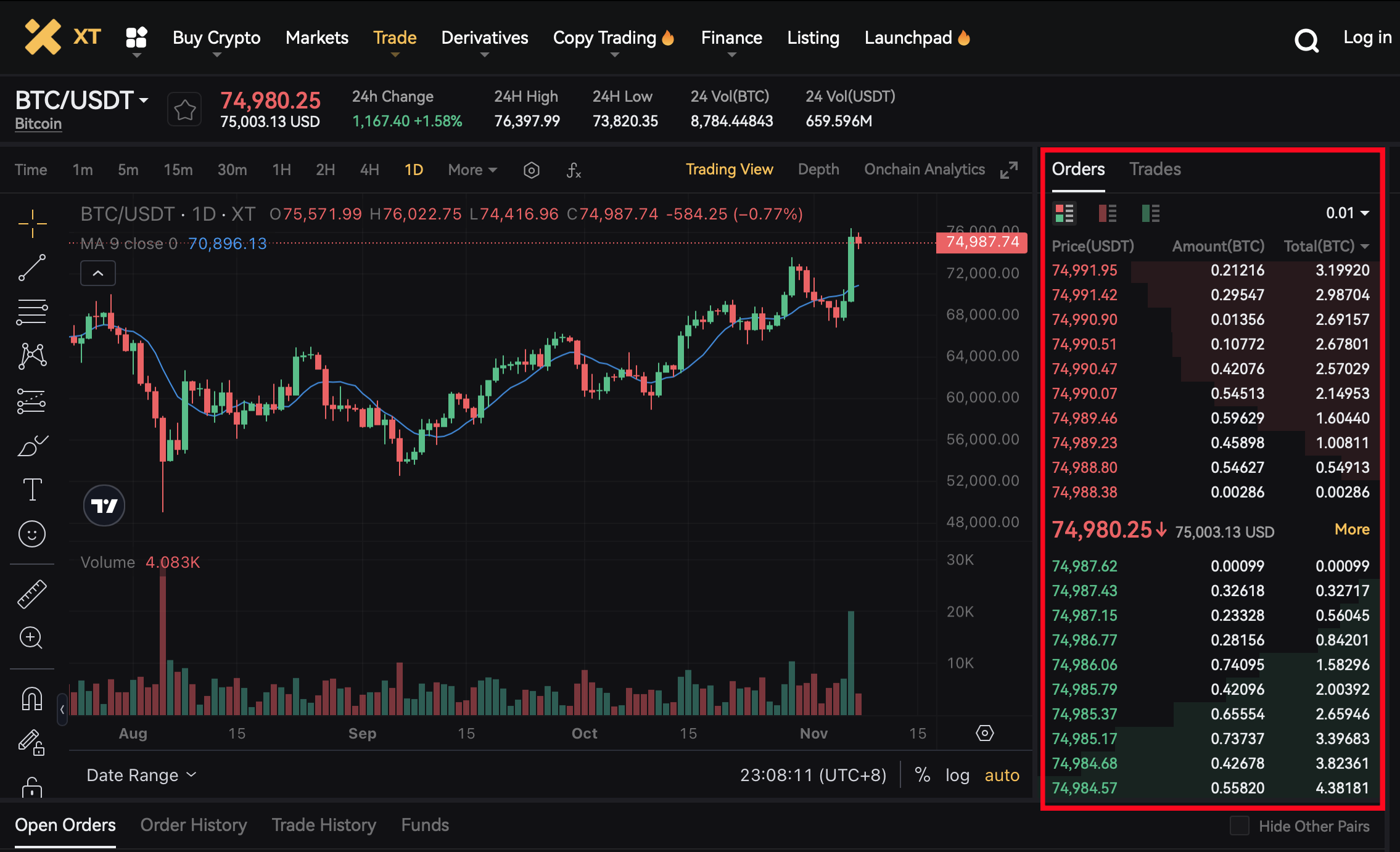Screen dimensions: 1400x852
Task: Check the Hide Other Pairs box
Action: (x=1239, y=825)
